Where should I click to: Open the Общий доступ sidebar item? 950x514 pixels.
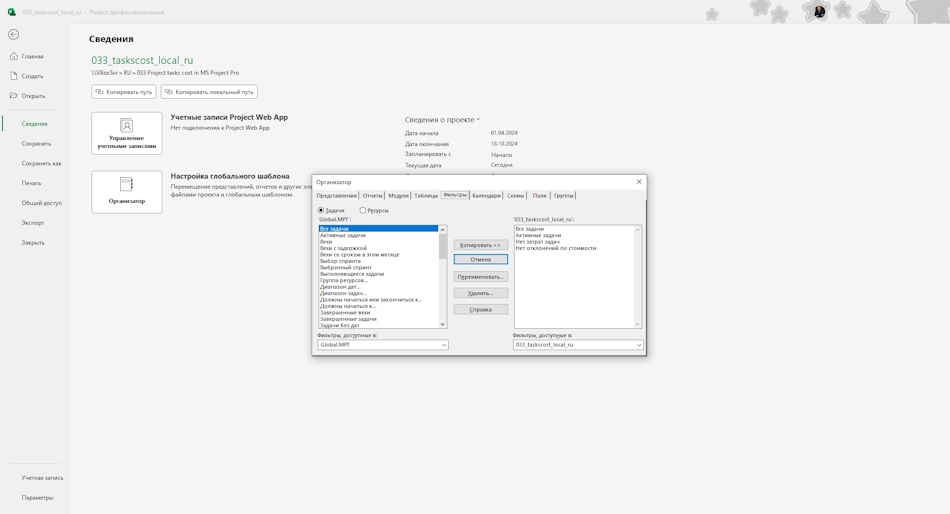click(x=41, y=203)
